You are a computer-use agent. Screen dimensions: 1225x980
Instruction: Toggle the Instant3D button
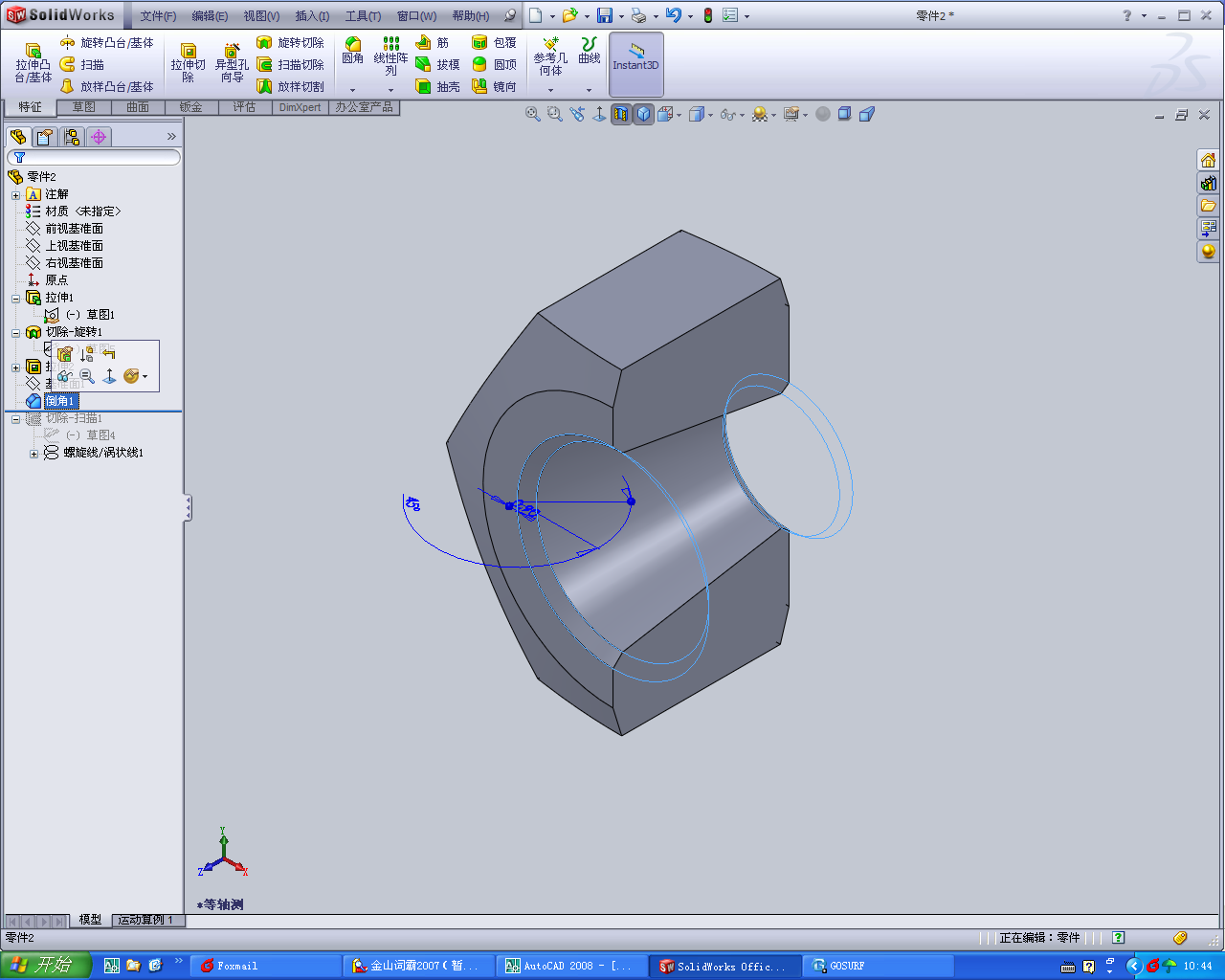[x=636, y=63]
